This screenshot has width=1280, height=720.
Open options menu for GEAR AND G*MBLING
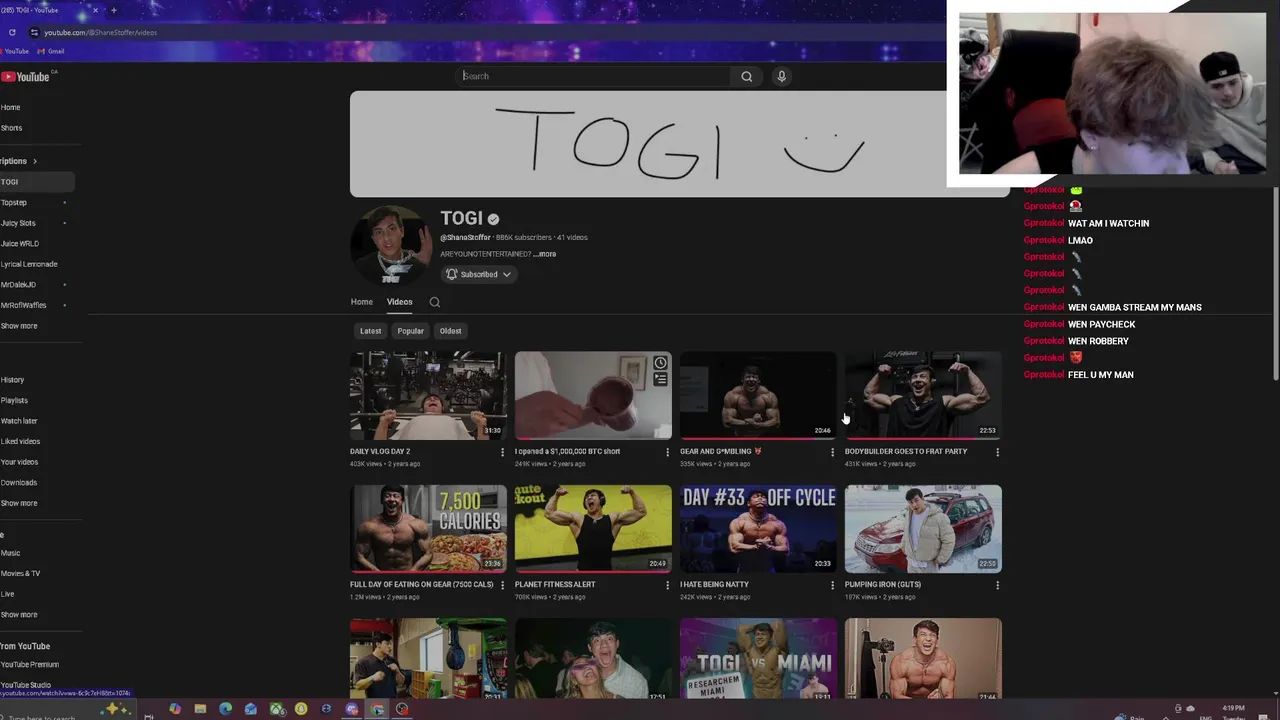coord(832,452)
